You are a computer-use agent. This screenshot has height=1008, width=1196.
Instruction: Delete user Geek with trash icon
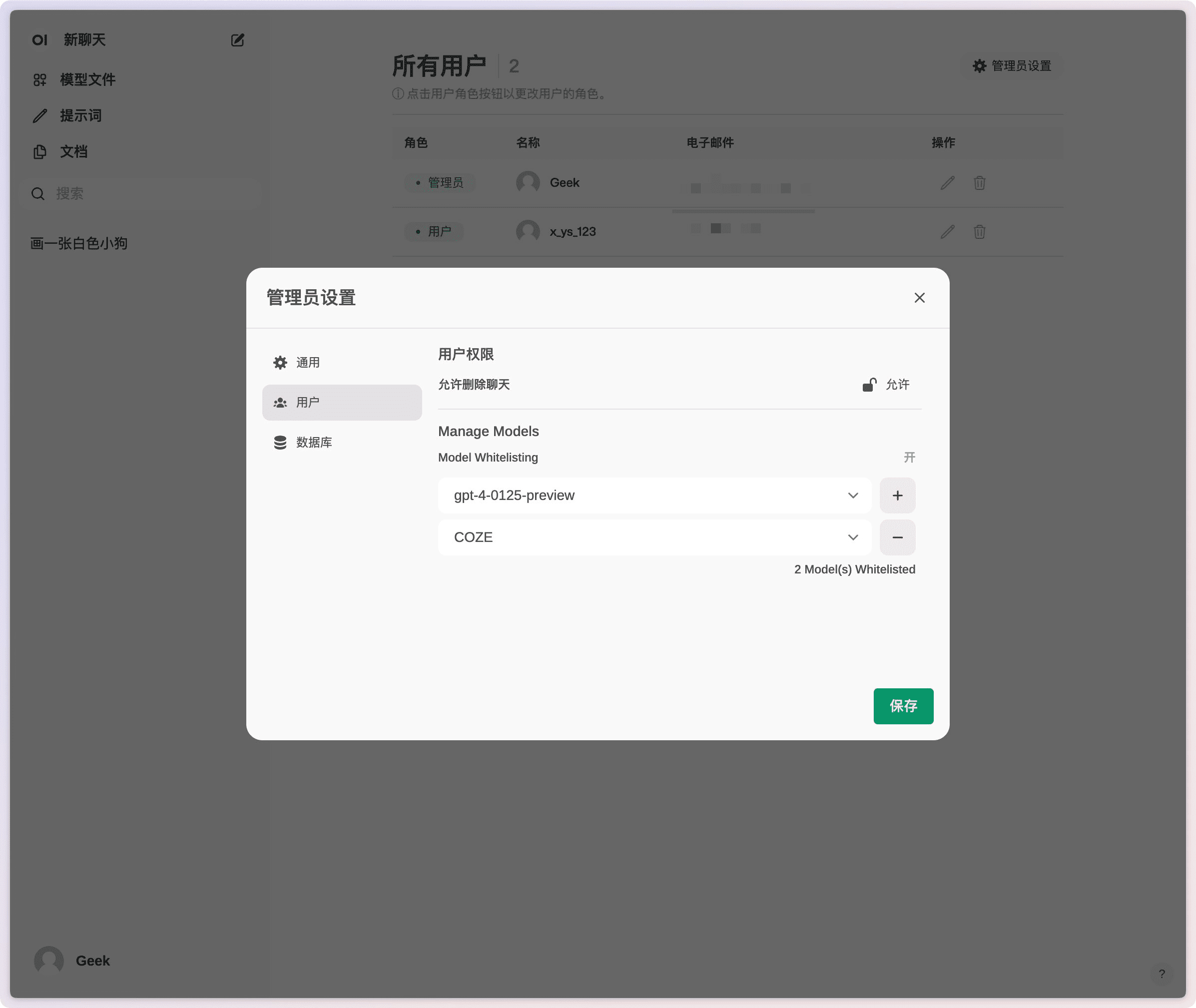point(979,183)
